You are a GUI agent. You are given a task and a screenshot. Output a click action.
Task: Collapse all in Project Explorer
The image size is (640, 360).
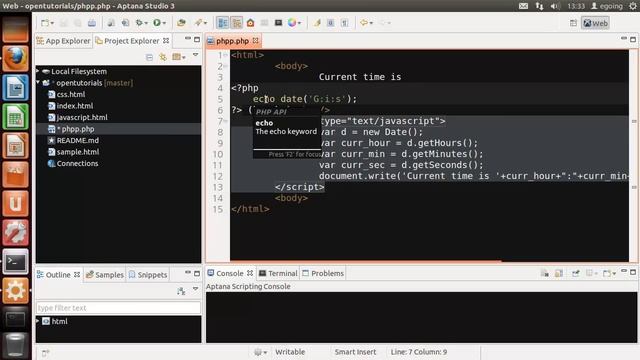149,57
